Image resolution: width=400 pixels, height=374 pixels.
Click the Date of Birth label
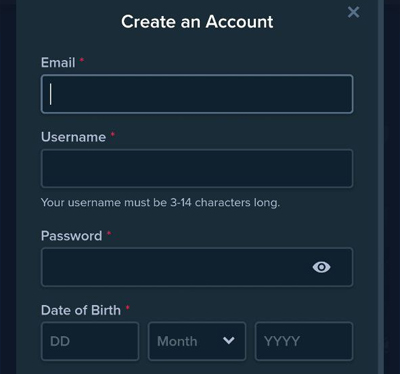pos(81,310)
